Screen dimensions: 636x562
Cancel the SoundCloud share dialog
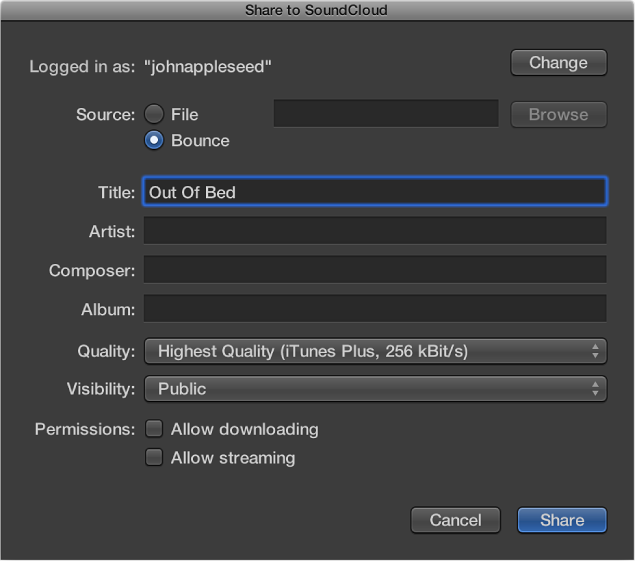click(x=456, y=520)
